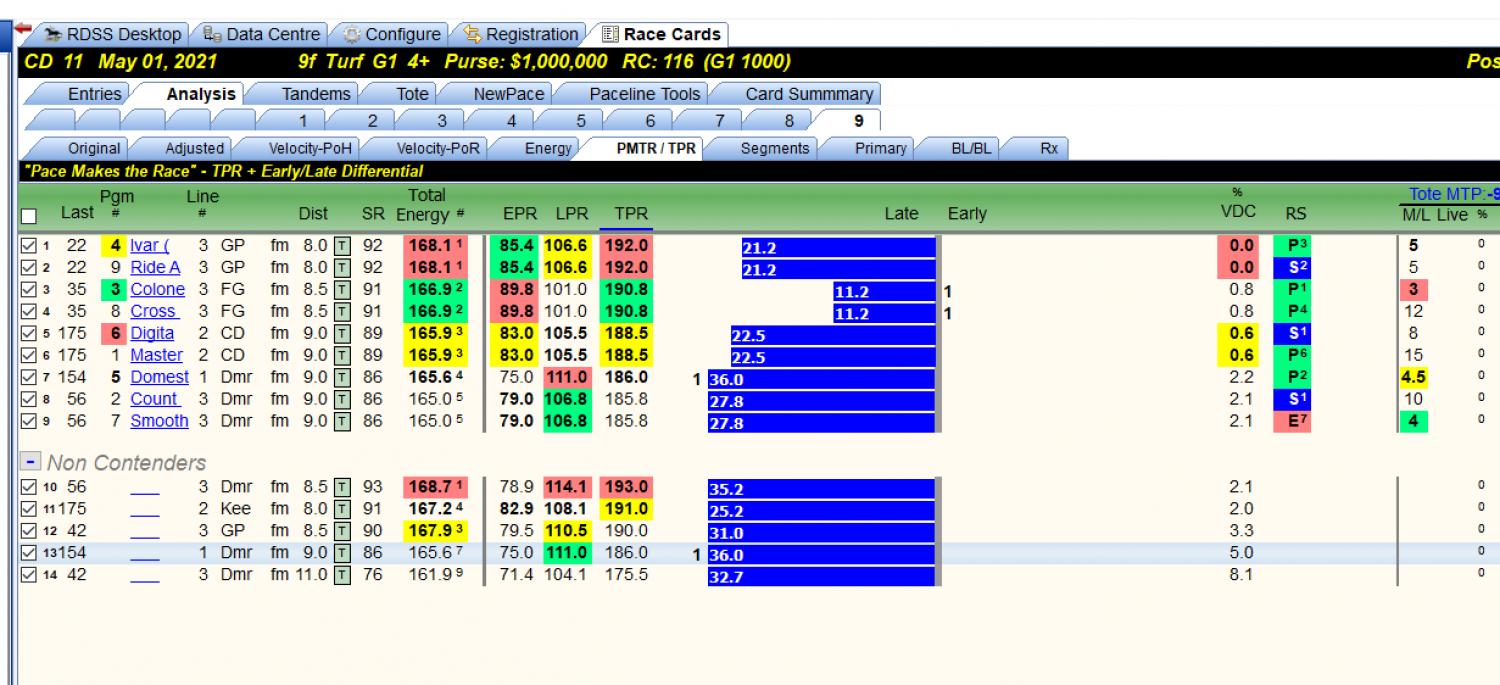The height and width of the screenshot is (685, 1500).
Task: Open the Ride A horse link
Action: (x=155, y=267)
